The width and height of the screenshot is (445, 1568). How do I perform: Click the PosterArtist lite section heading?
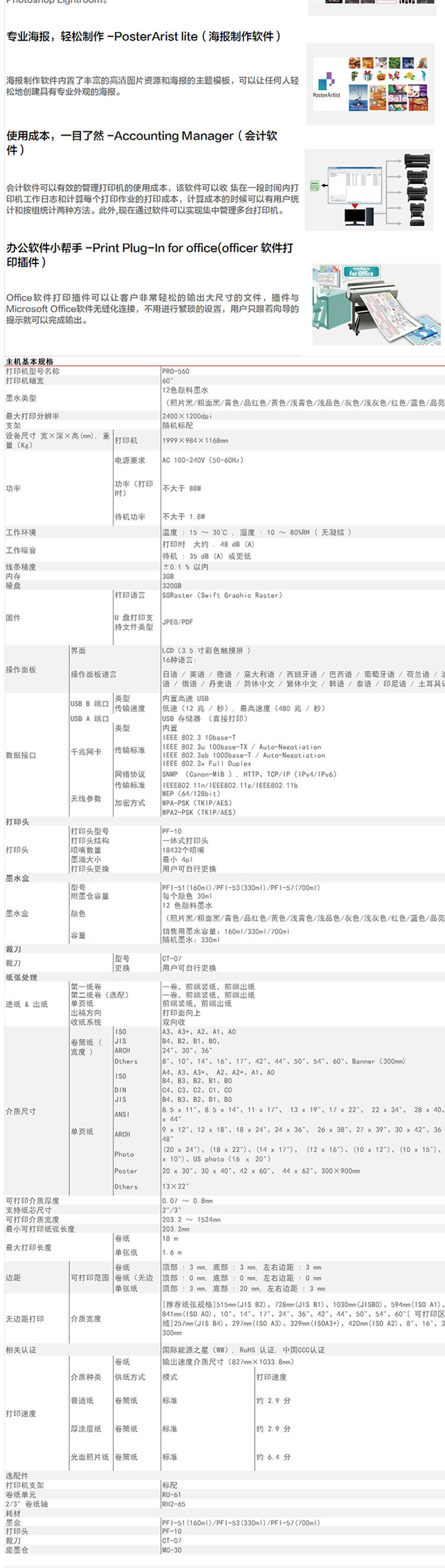(x=144, y=37)
